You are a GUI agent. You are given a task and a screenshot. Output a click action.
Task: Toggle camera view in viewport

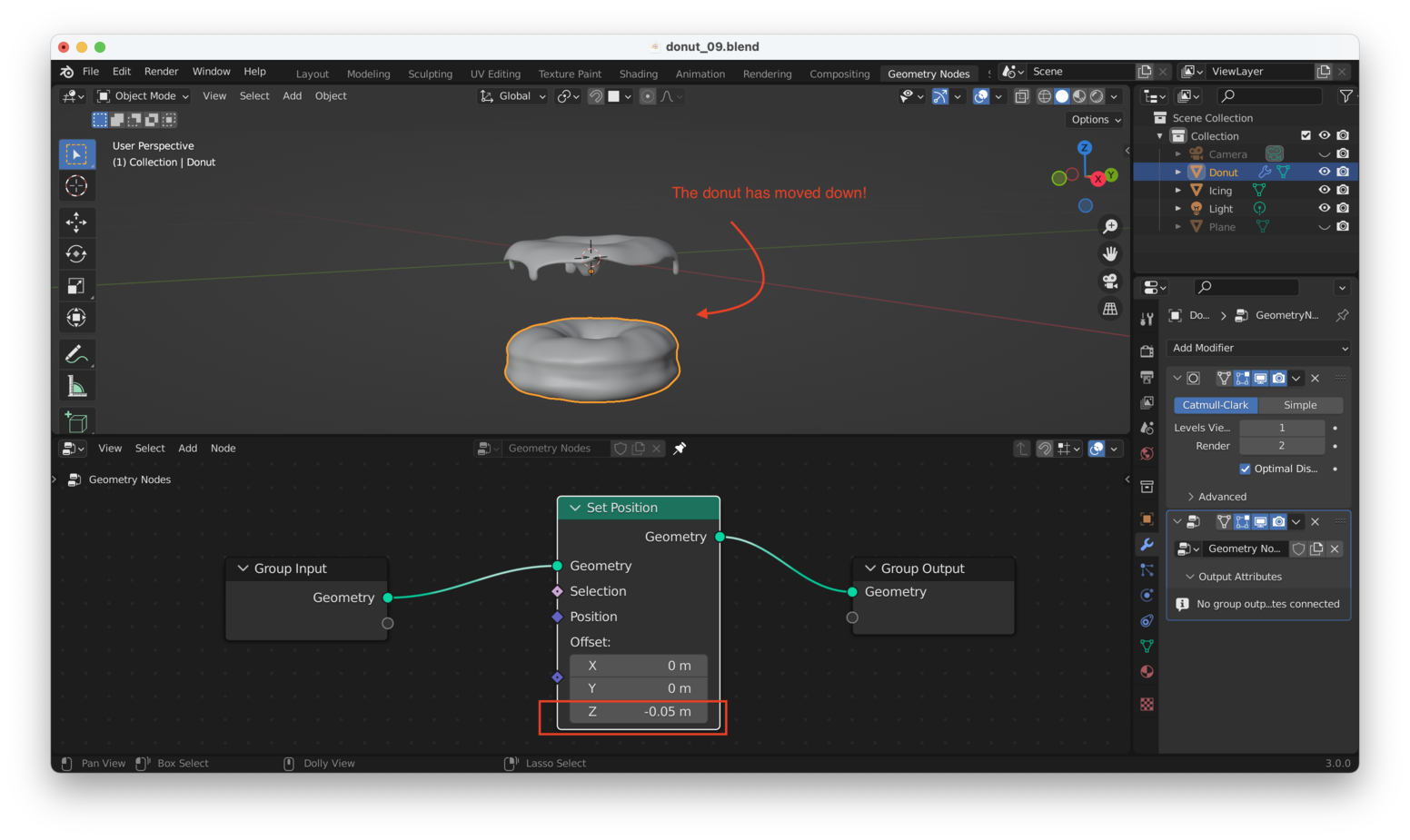click(1110, 282)
